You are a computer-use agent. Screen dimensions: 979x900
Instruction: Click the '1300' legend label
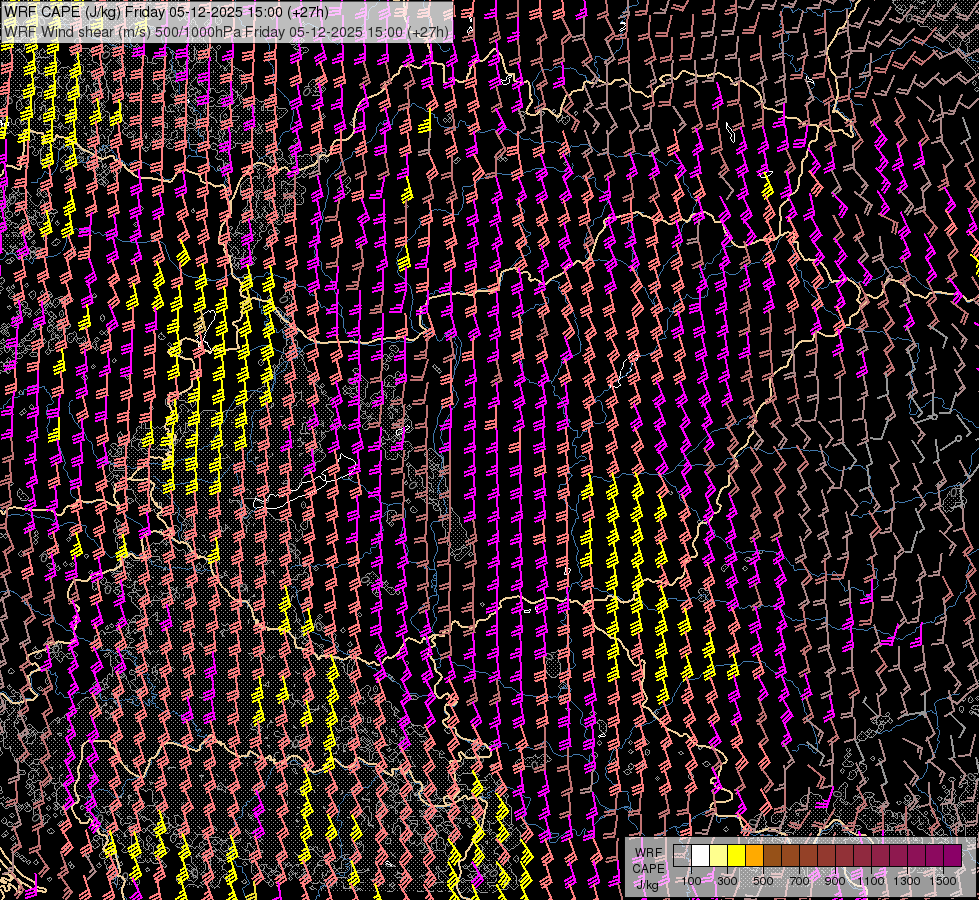click(x=907, y=881)
